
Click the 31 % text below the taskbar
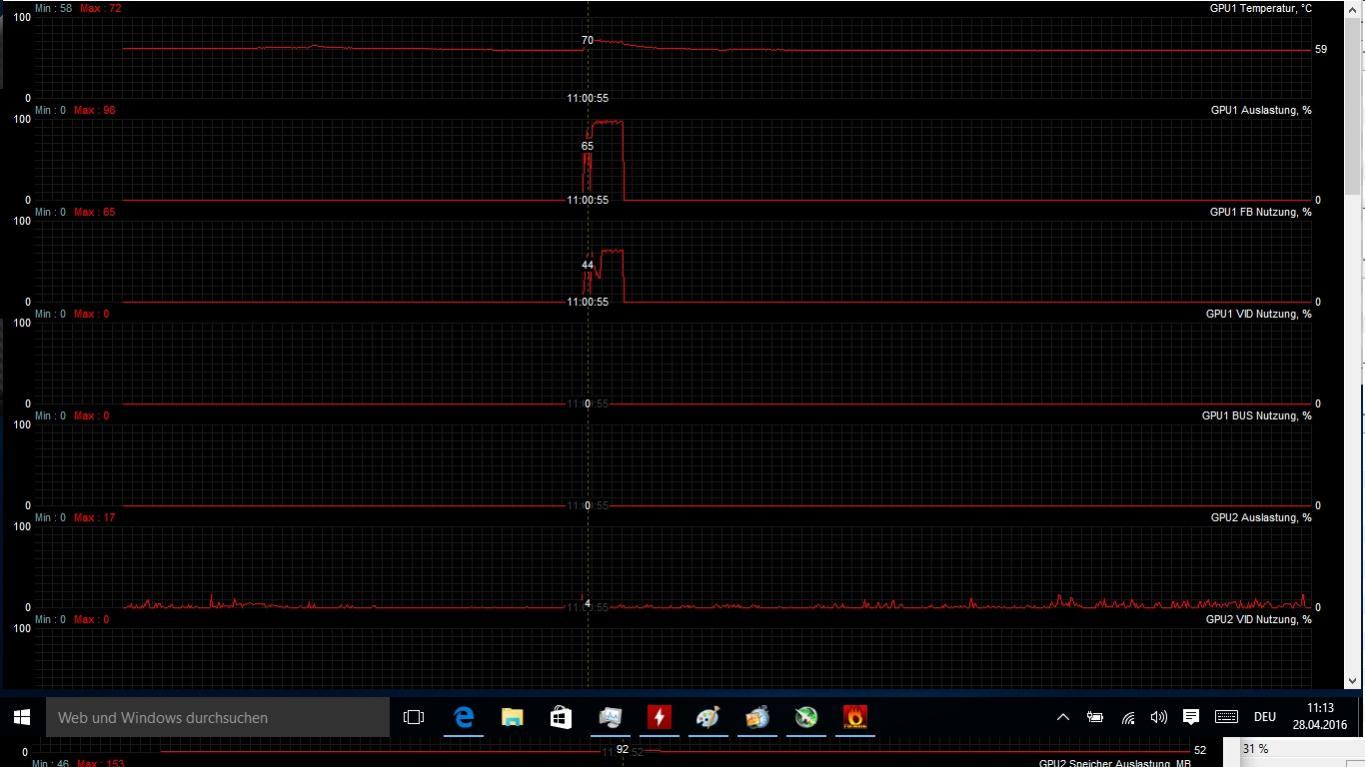click(x=1257, y=749)
